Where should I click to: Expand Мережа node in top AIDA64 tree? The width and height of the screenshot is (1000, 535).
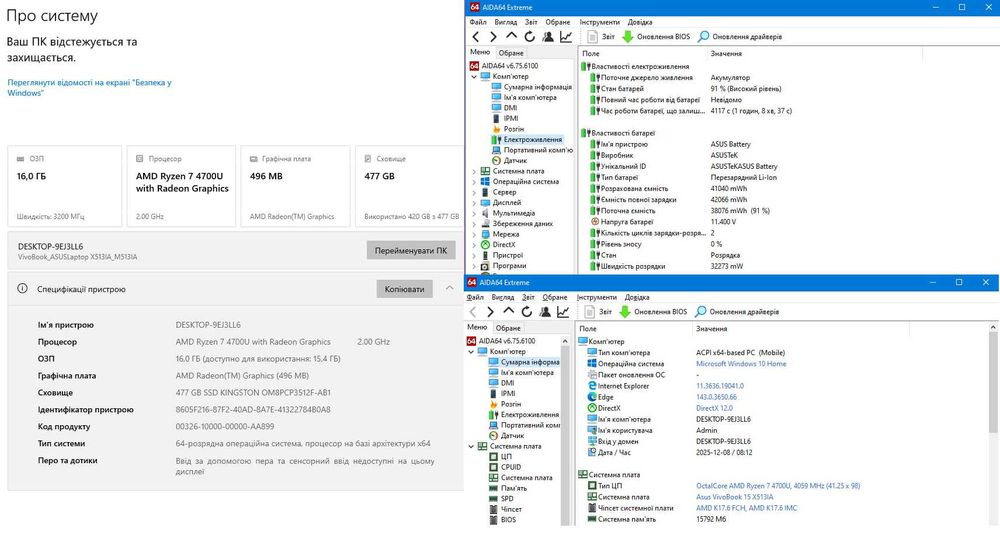point(474,235)
